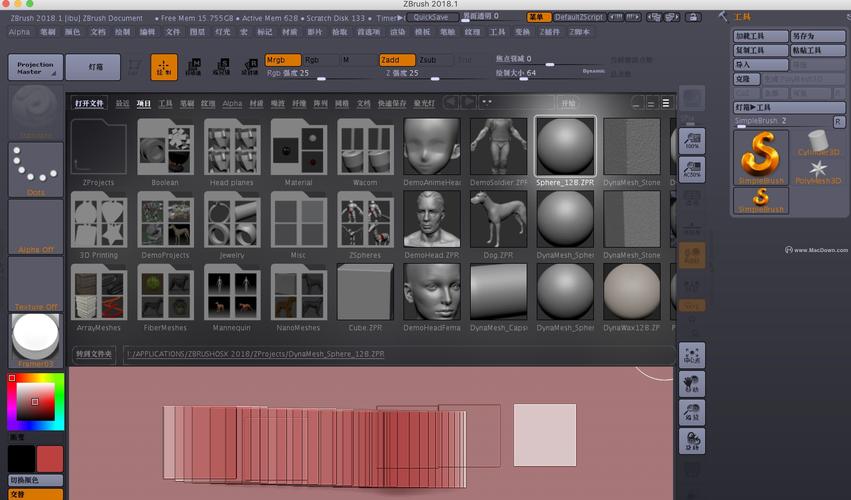Click the 导入 import button
Image resolution: width=851 pixels, height=500 pixels.
(761, 65)
